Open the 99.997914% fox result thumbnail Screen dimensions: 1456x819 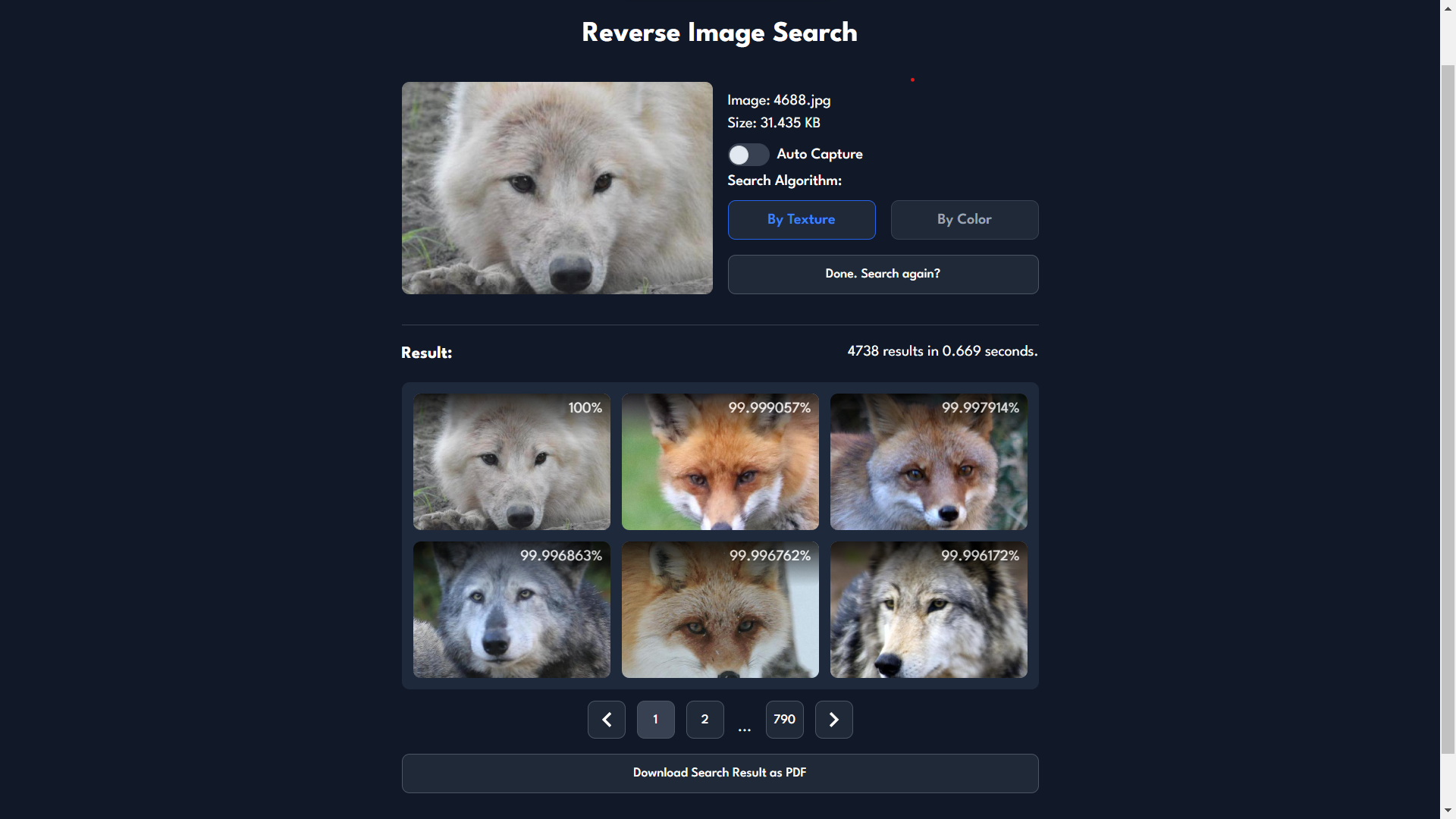928,462
